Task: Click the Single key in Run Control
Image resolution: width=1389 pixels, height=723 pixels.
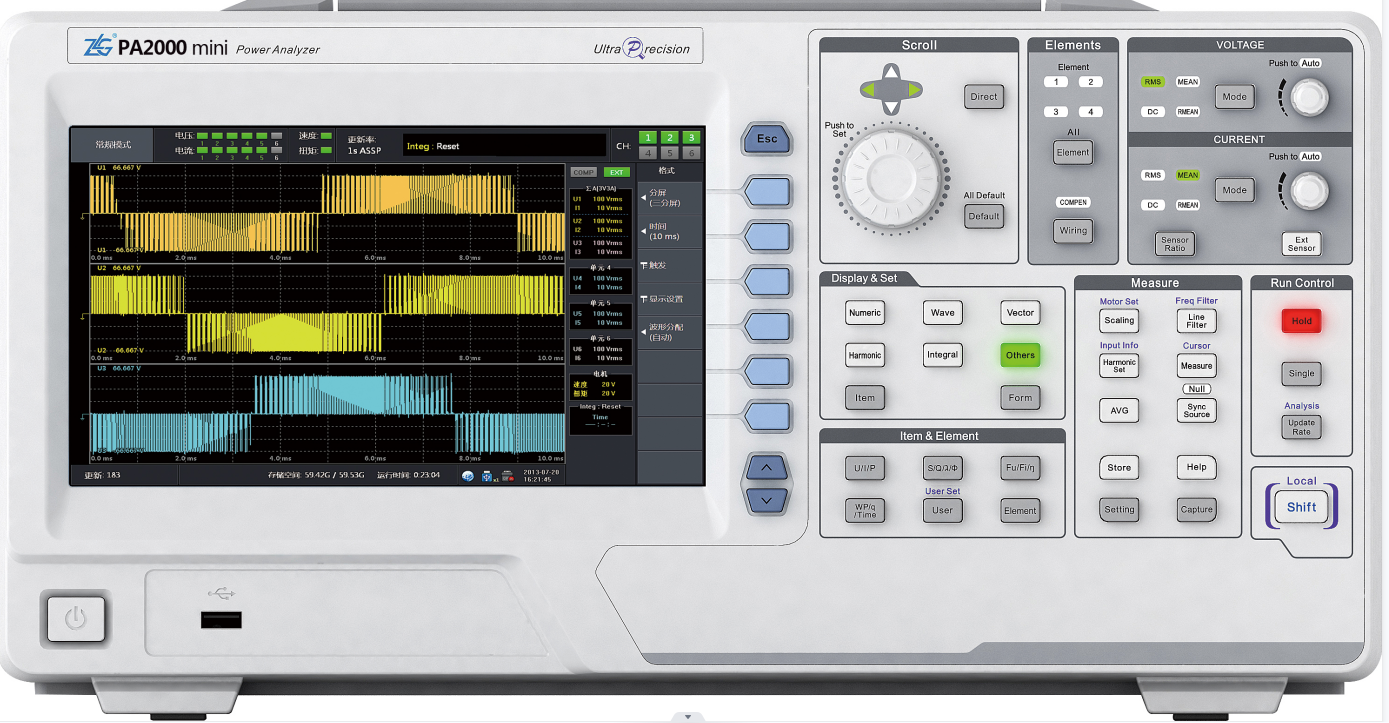Action: point(1301,374)
